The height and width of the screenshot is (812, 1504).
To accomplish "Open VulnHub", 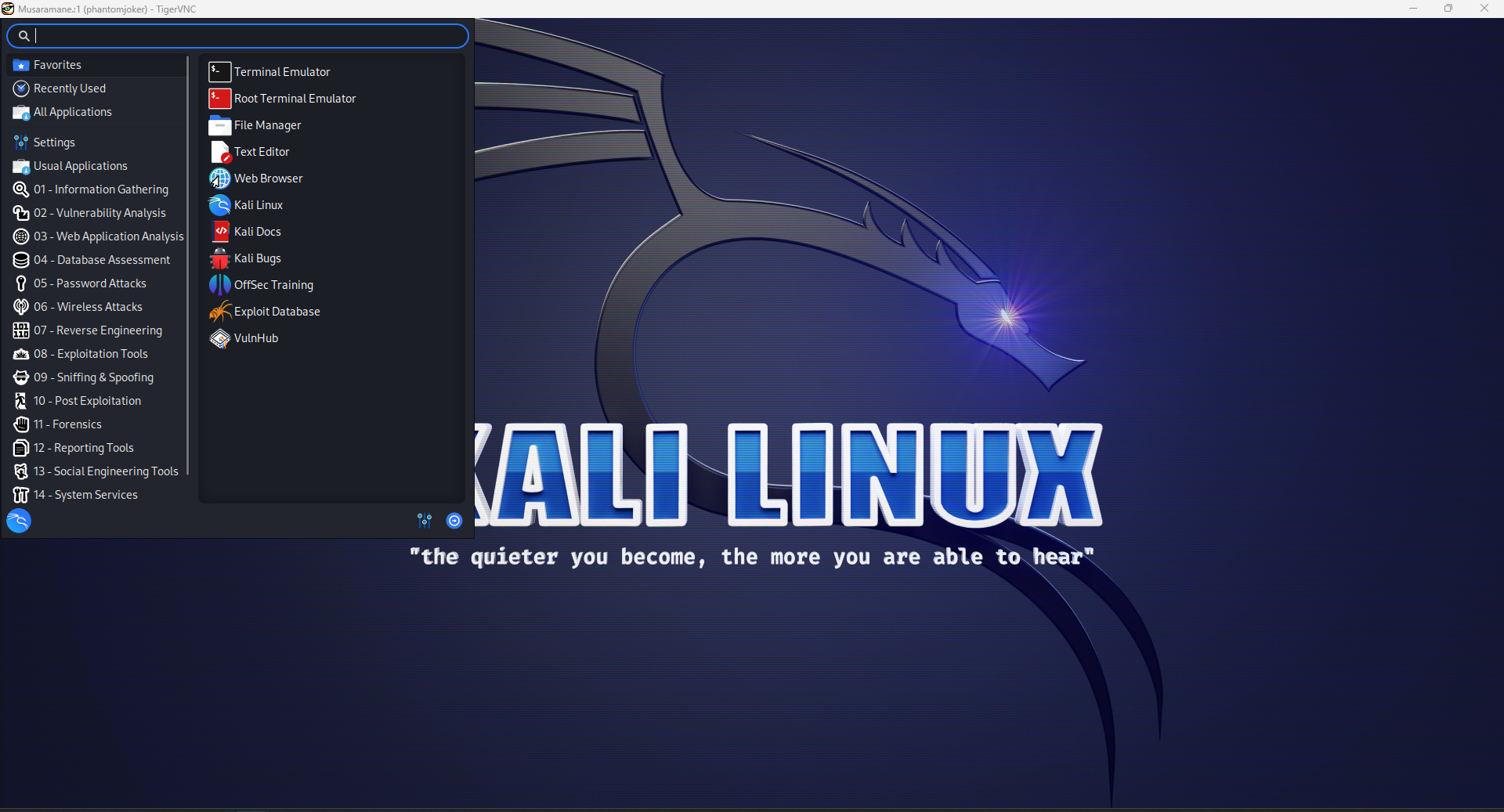I will pos(255,338).
